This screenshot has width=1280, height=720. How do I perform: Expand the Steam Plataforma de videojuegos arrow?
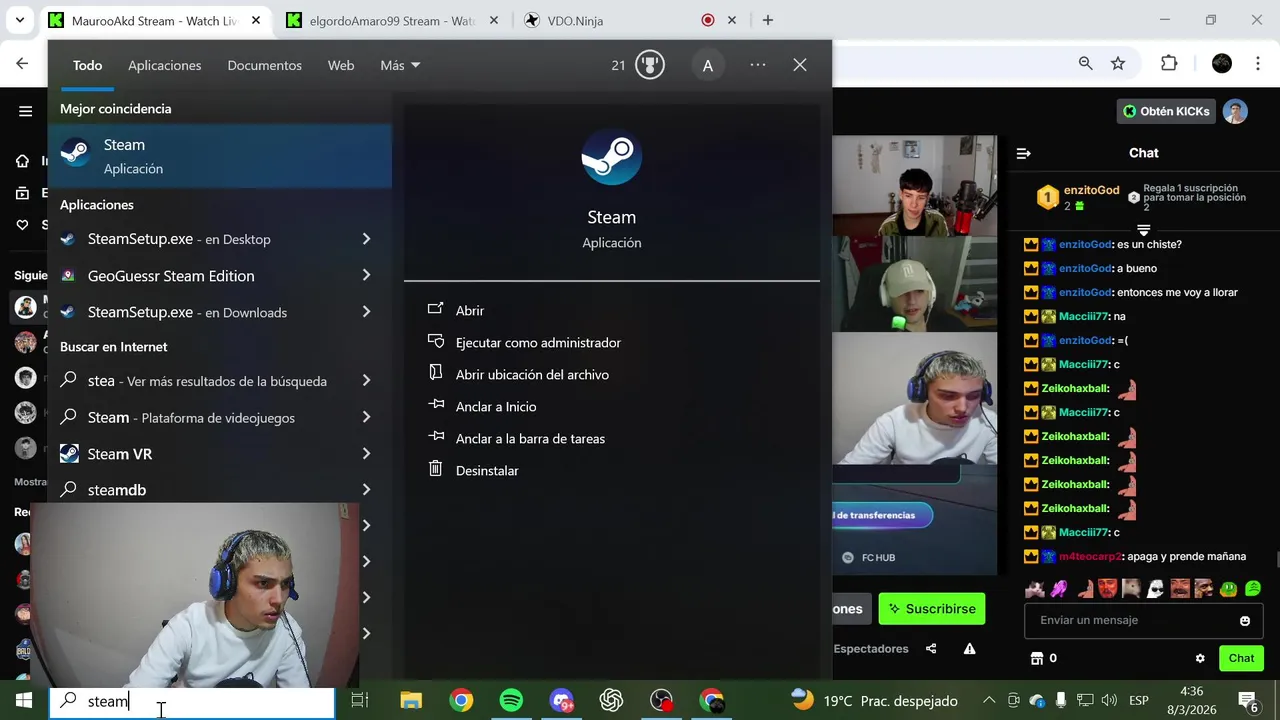click(366, 417)
